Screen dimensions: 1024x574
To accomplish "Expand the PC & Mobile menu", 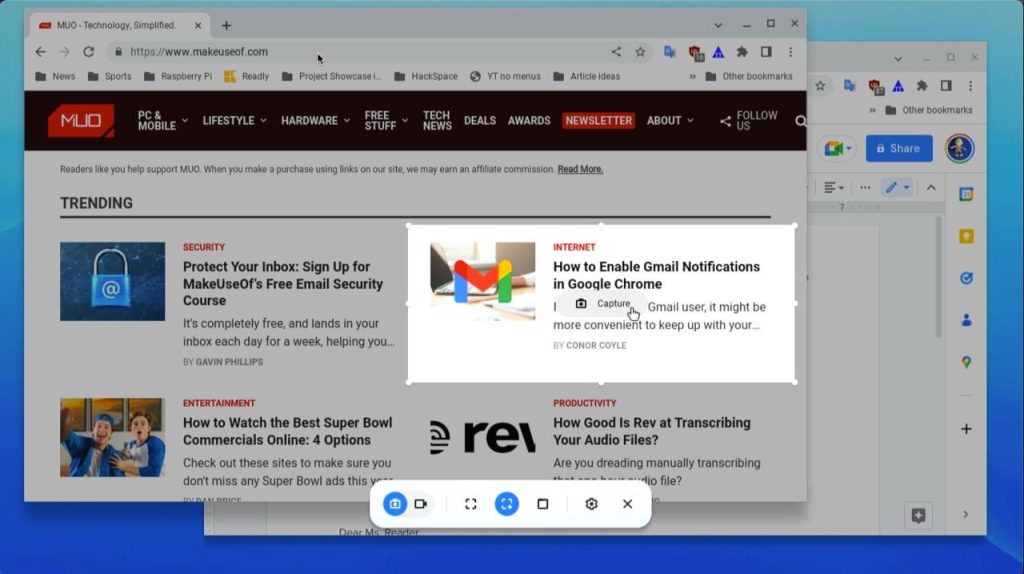I will [x=163, y=121].
